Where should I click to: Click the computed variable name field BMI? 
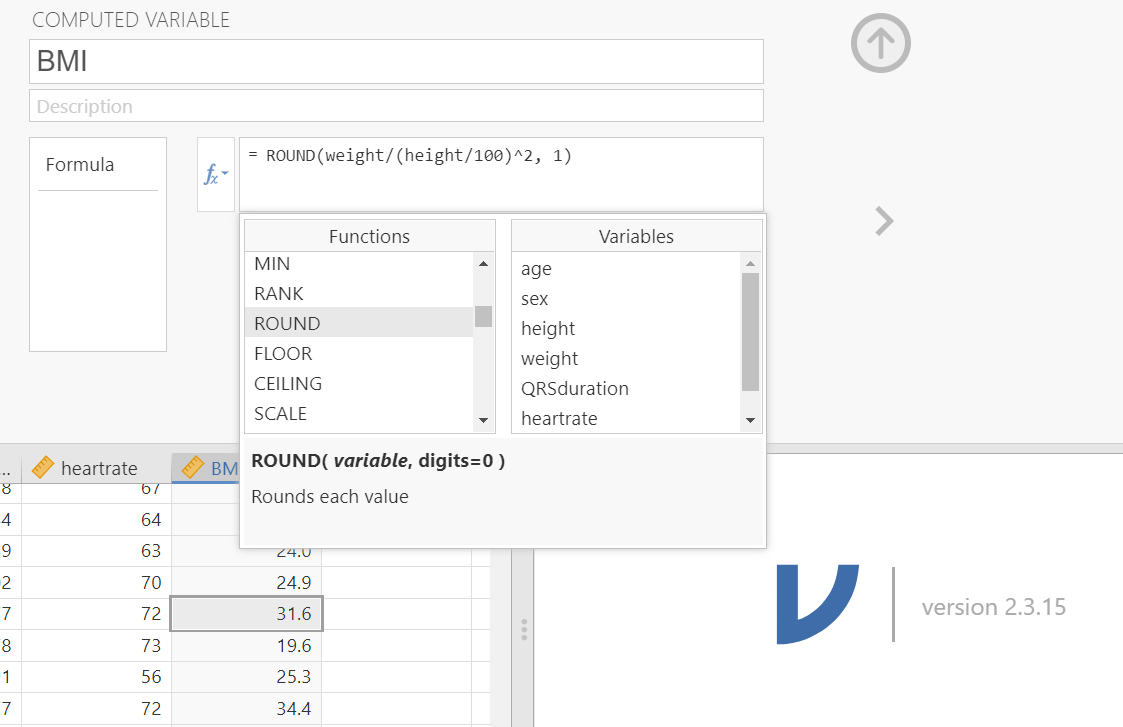[x=396, y=61]
